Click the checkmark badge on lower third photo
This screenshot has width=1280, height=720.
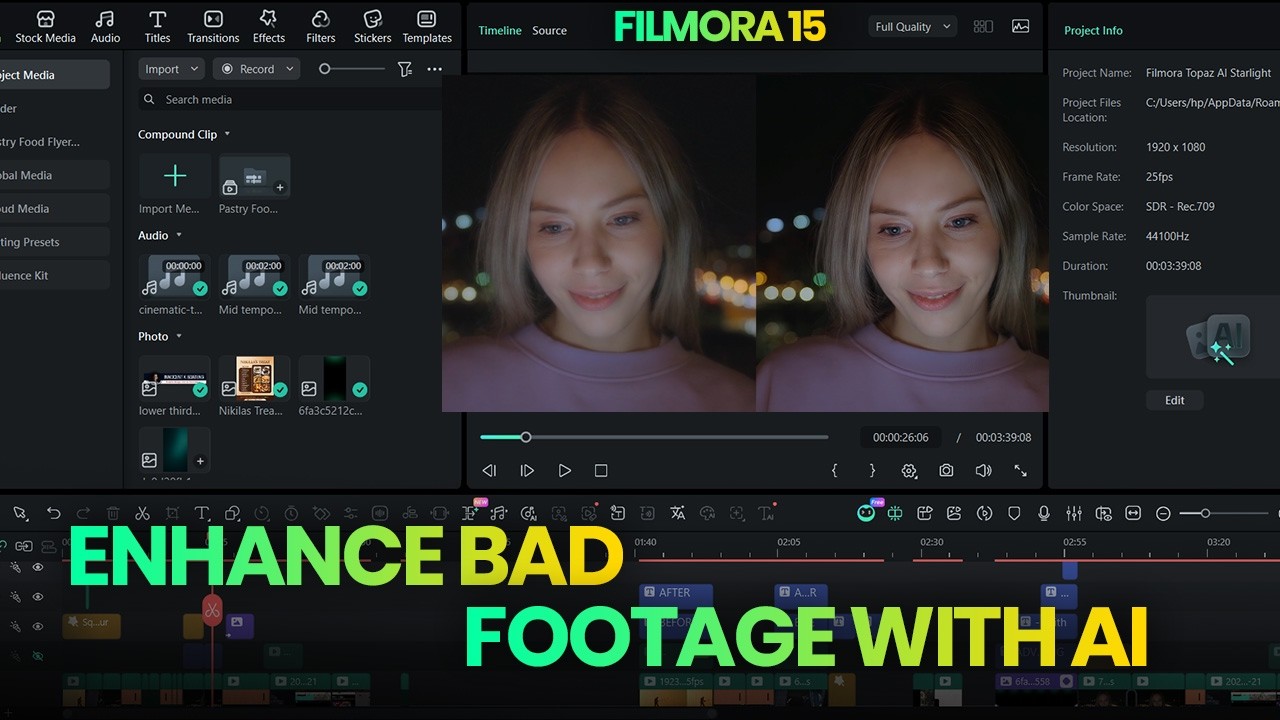pos(200,390)
